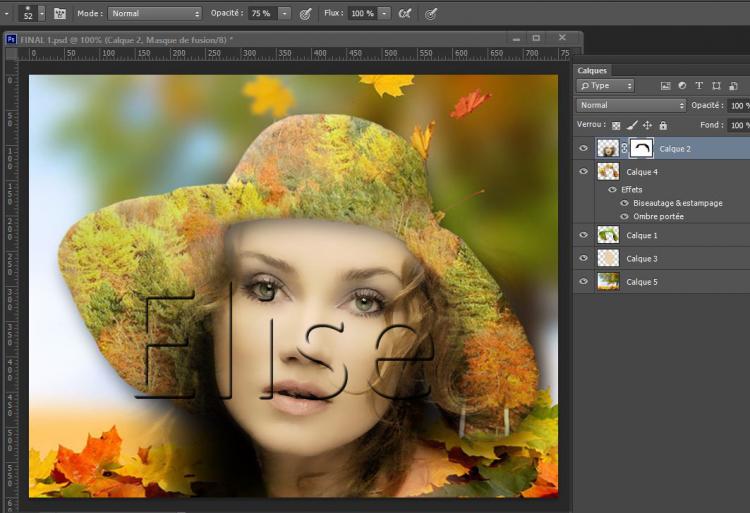This screenshot has height=513, width=750.
Task: Select the Calque 5 layer name
Action: point(642,282)
